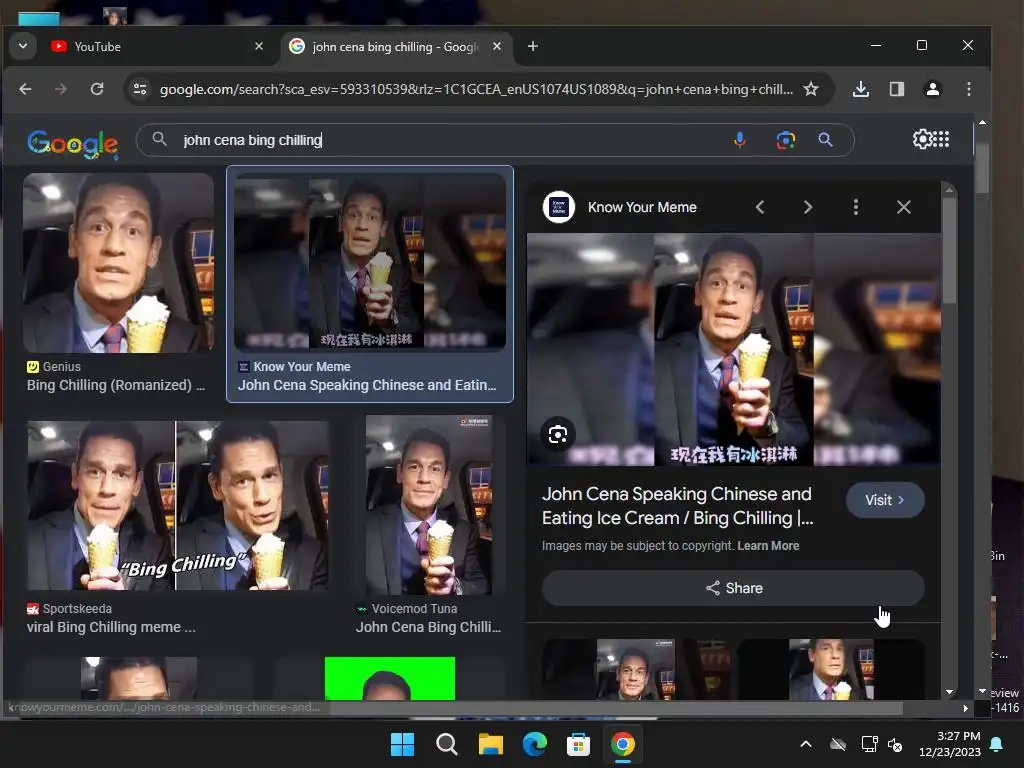The image size is (1024, 768).
Task: Click the preview panel scrollbar
Action: coord(950,251)
